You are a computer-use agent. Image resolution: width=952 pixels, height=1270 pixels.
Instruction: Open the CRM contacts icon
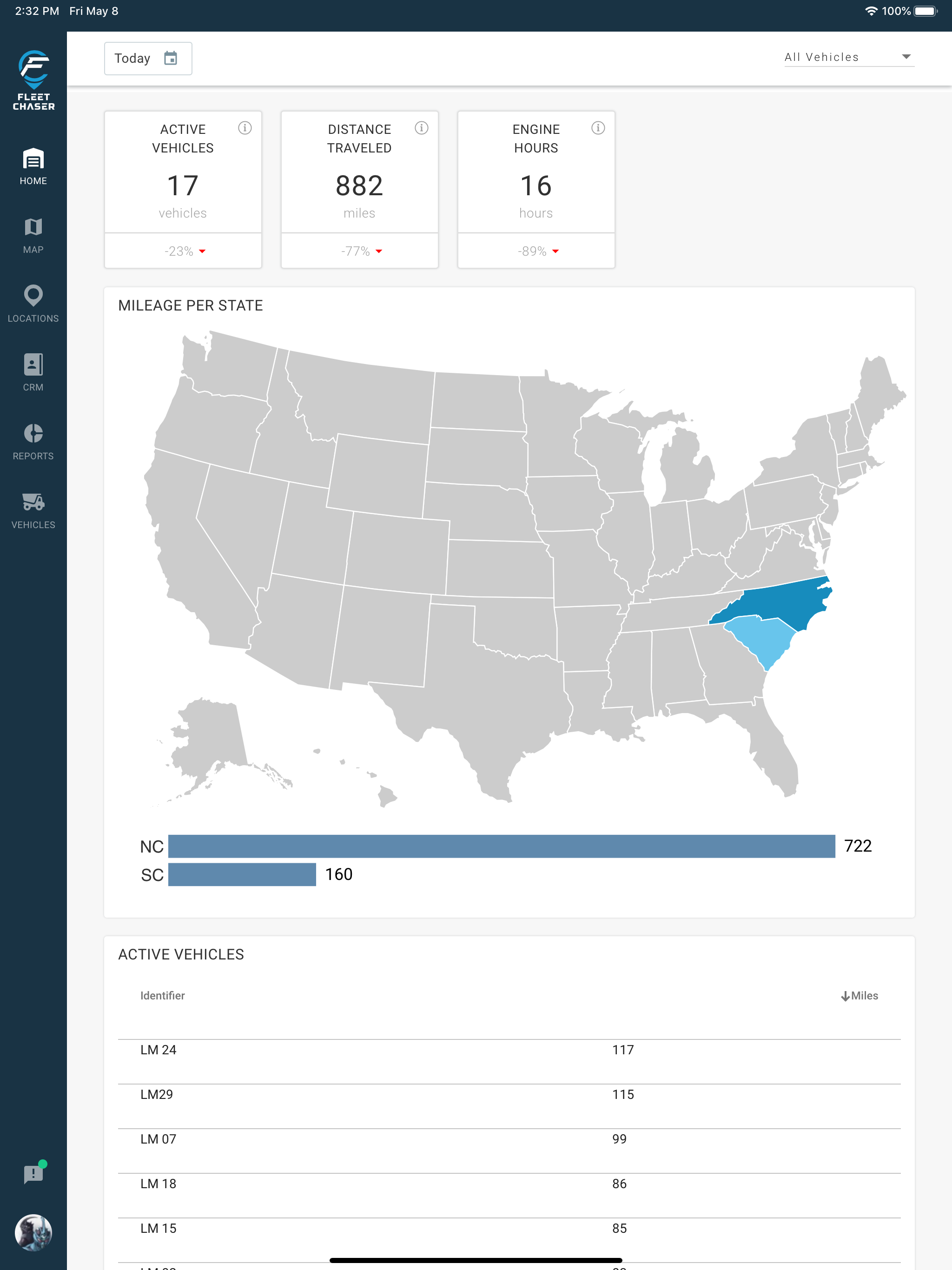[33, 364]
